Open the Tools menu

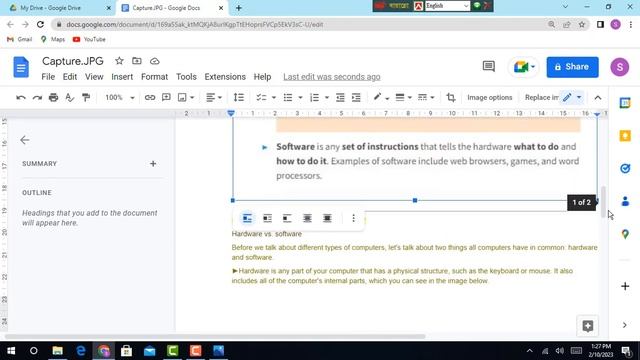186,77
